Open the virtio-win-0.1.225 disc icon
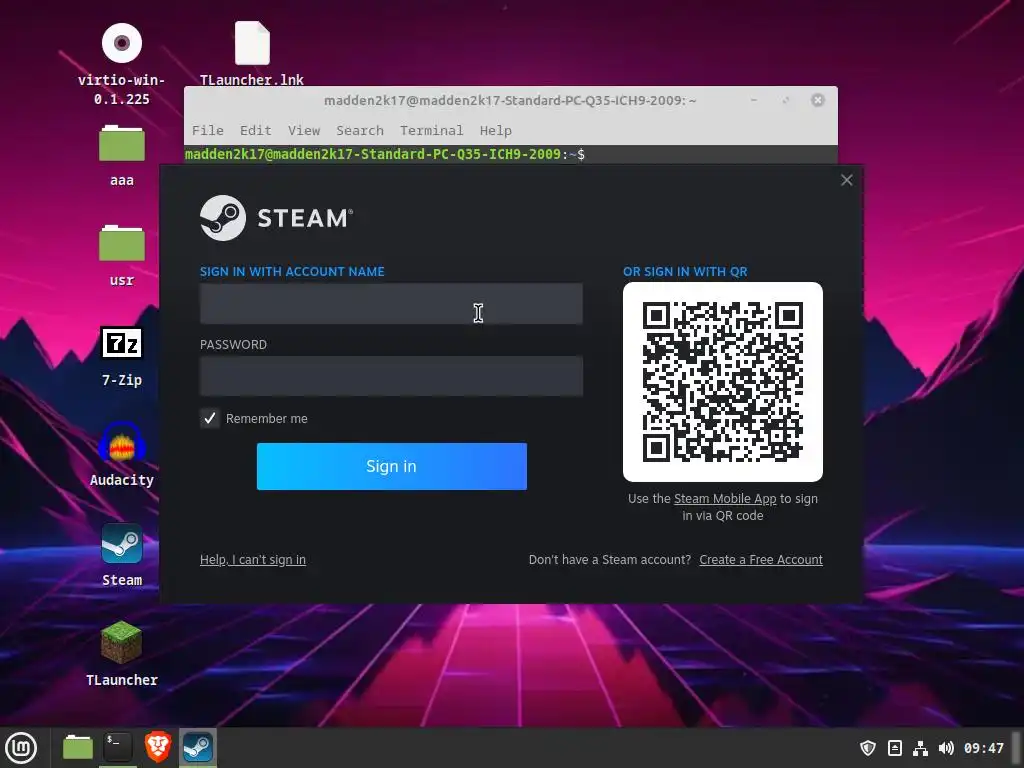The image size is (1024, 768). tap(121, 43)
